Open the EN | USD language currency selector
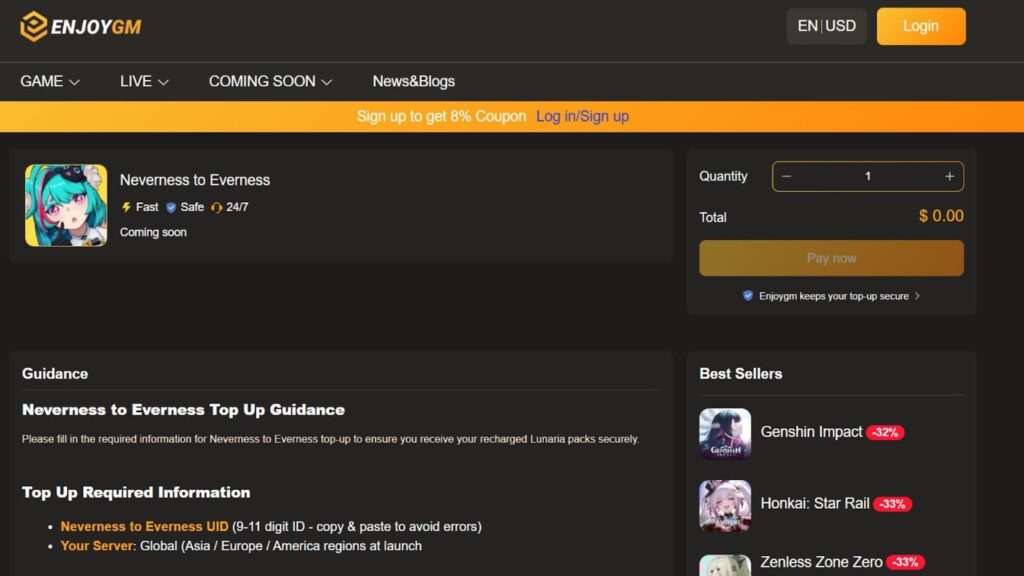This screenshot has height=576, width=1024. (826, 26)
